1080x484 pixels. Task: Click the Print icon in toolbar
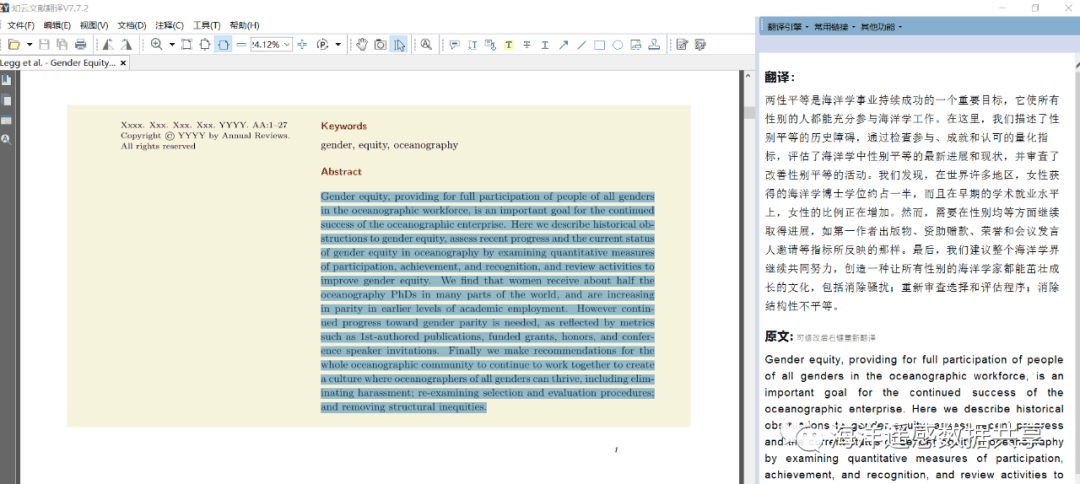[80, 44]
